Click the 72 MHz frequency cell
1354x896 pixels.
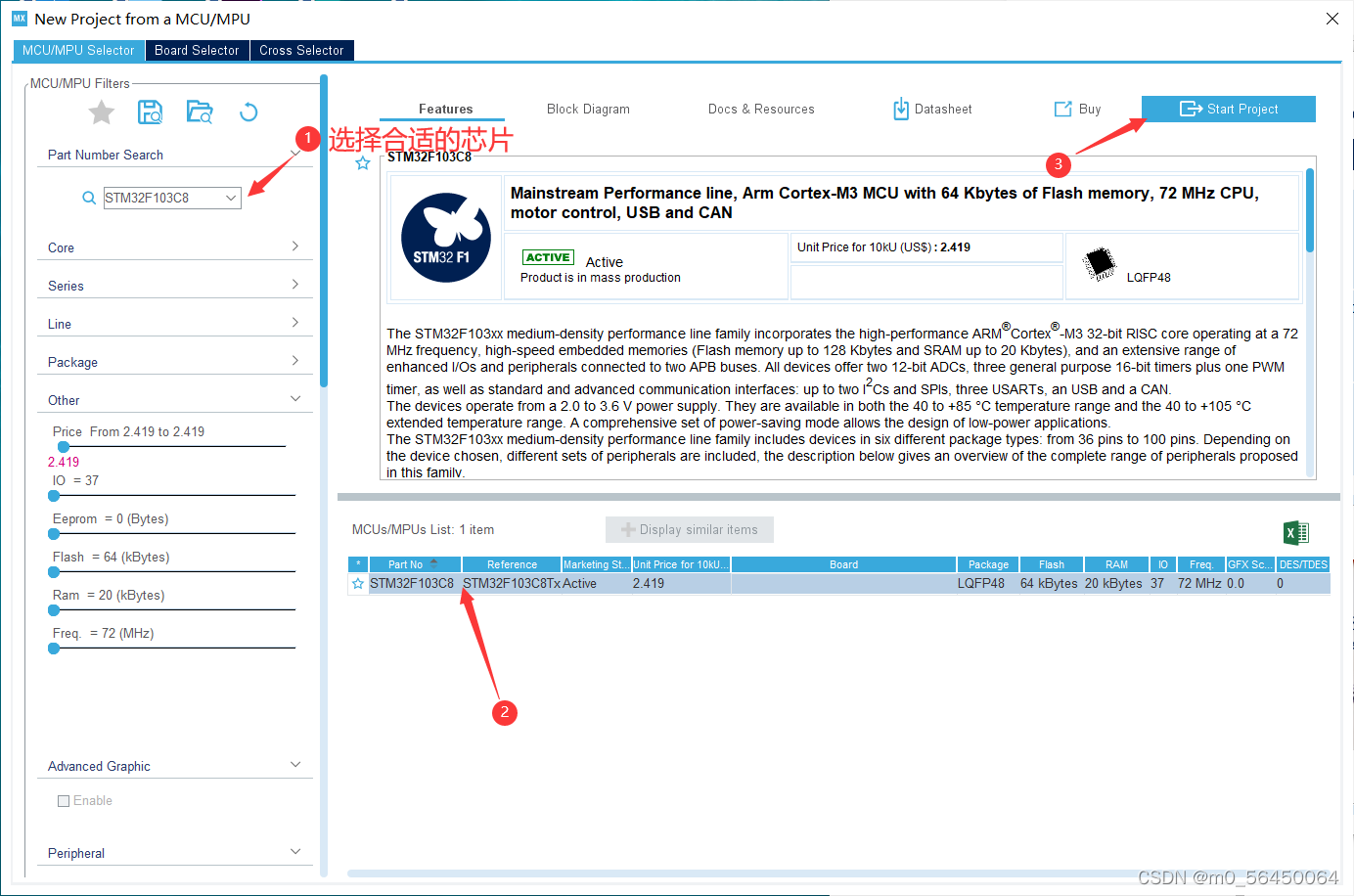[x=1199, y=584]
